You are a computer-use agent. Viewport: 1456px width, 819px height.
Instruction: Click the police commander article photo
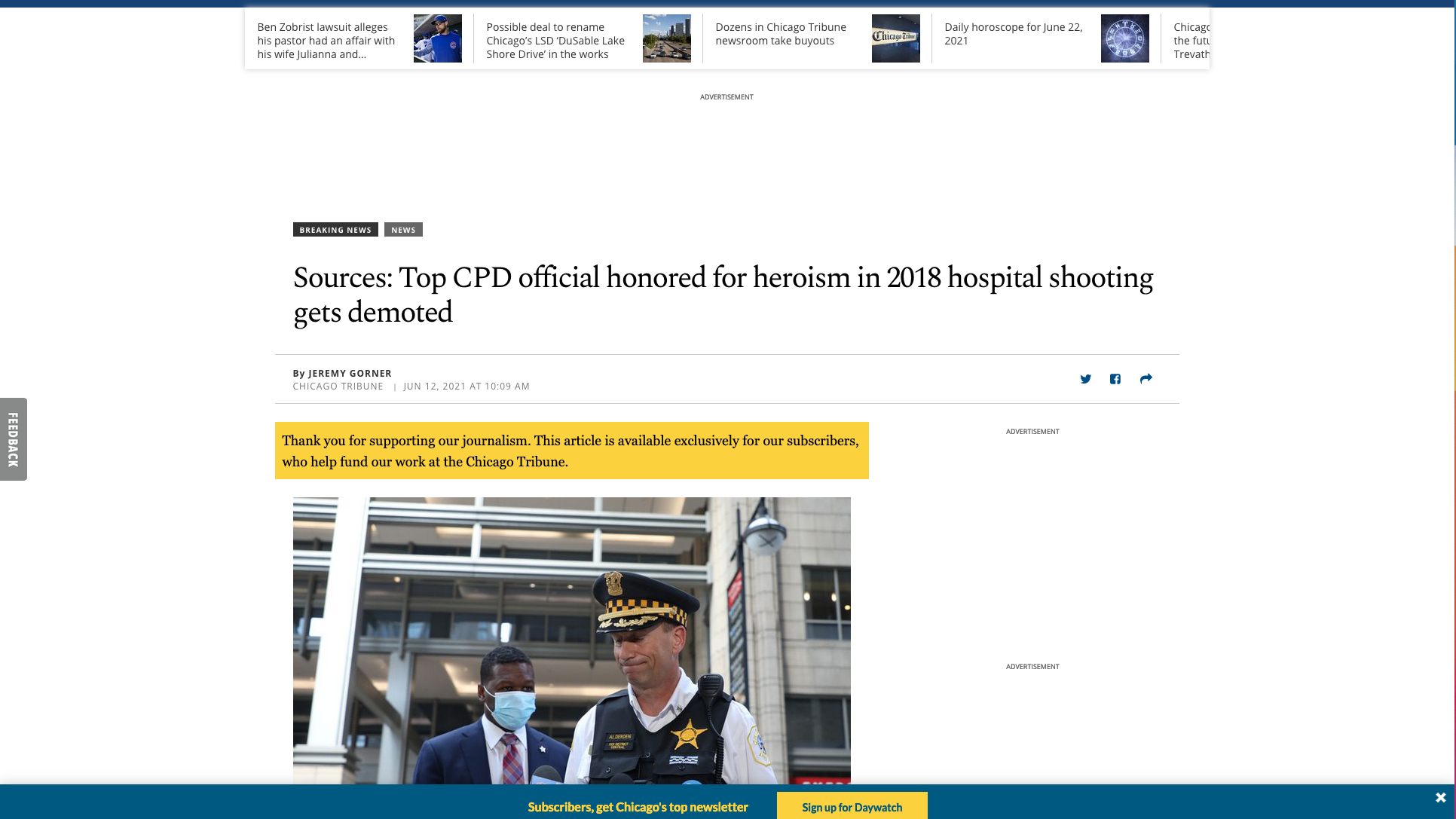point(571,640)
